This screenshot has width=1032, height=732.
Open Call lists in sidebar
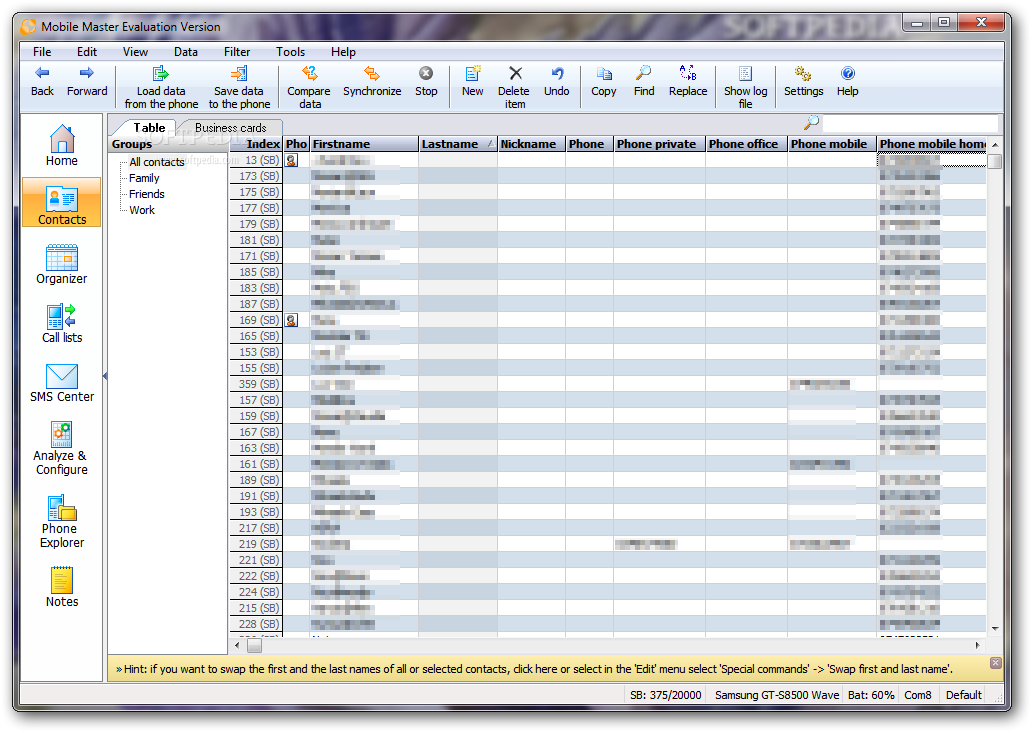(x=62, y=323)
